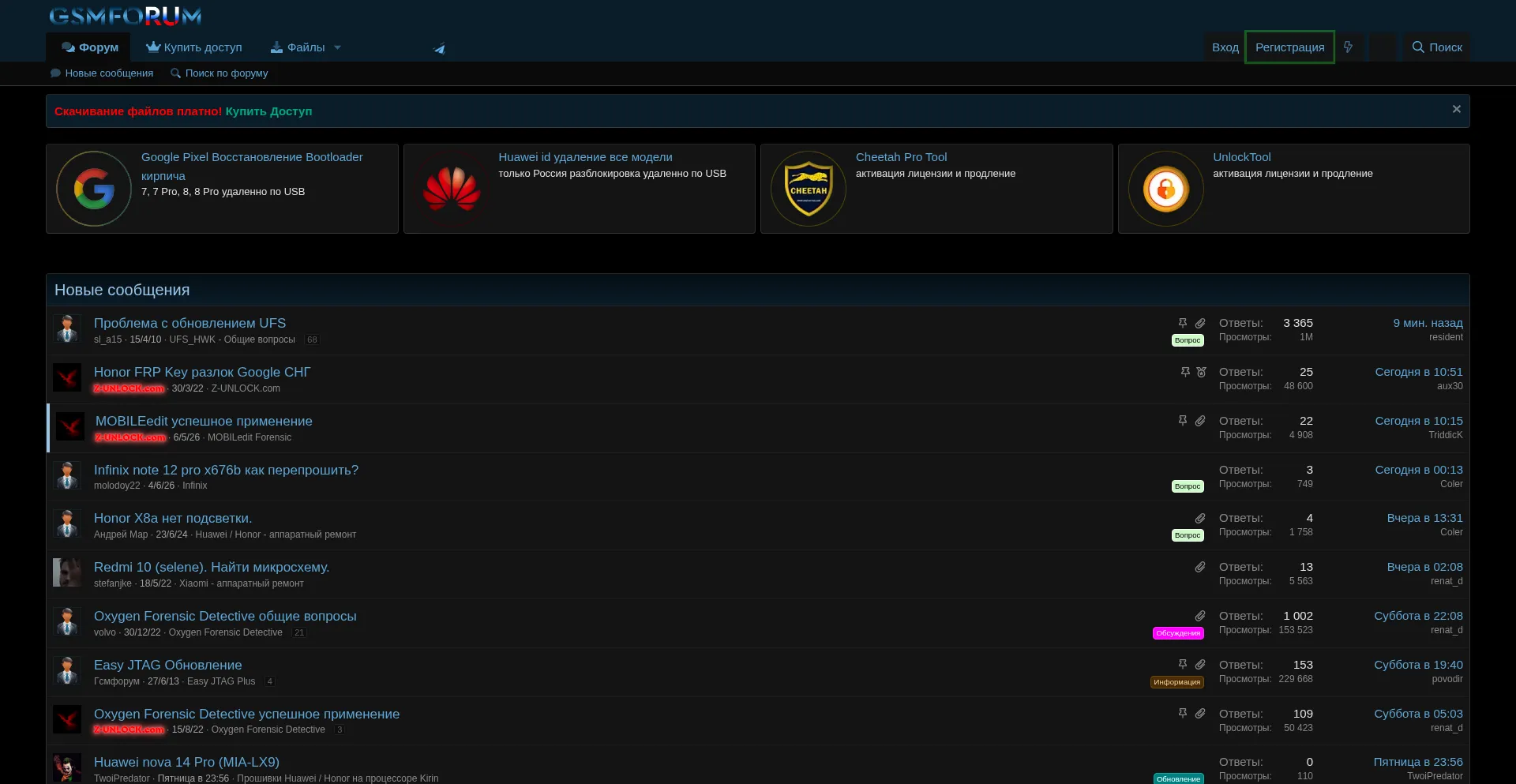
Task: Open the Купить доступ menu item
Action: tap(194, 47)
